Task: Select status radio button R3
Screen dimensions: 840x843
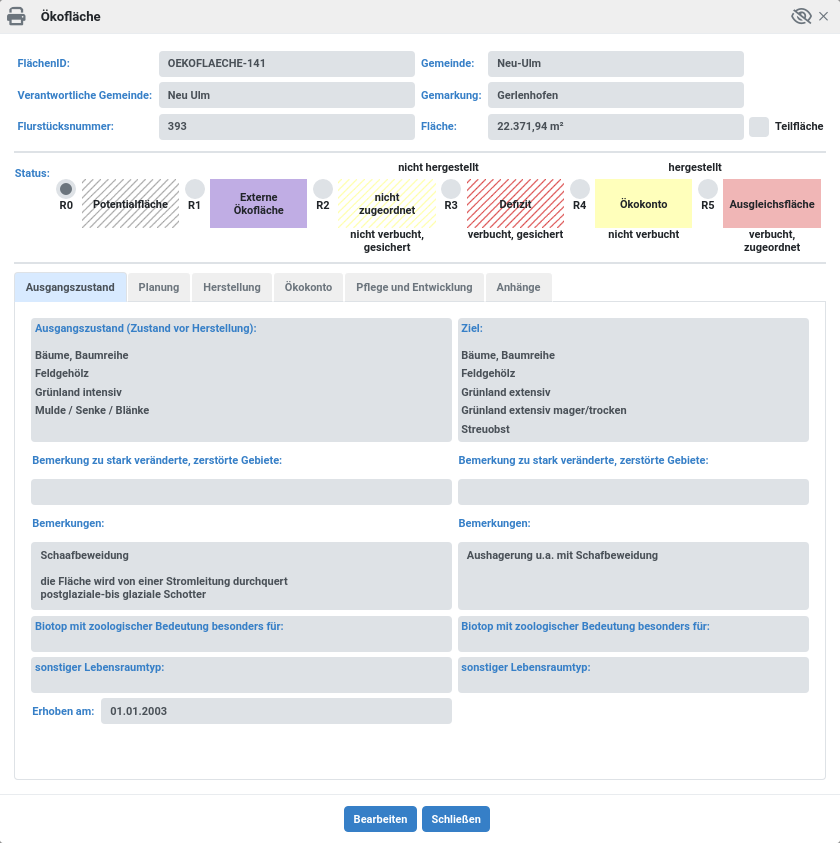Action: pos(451,187)
